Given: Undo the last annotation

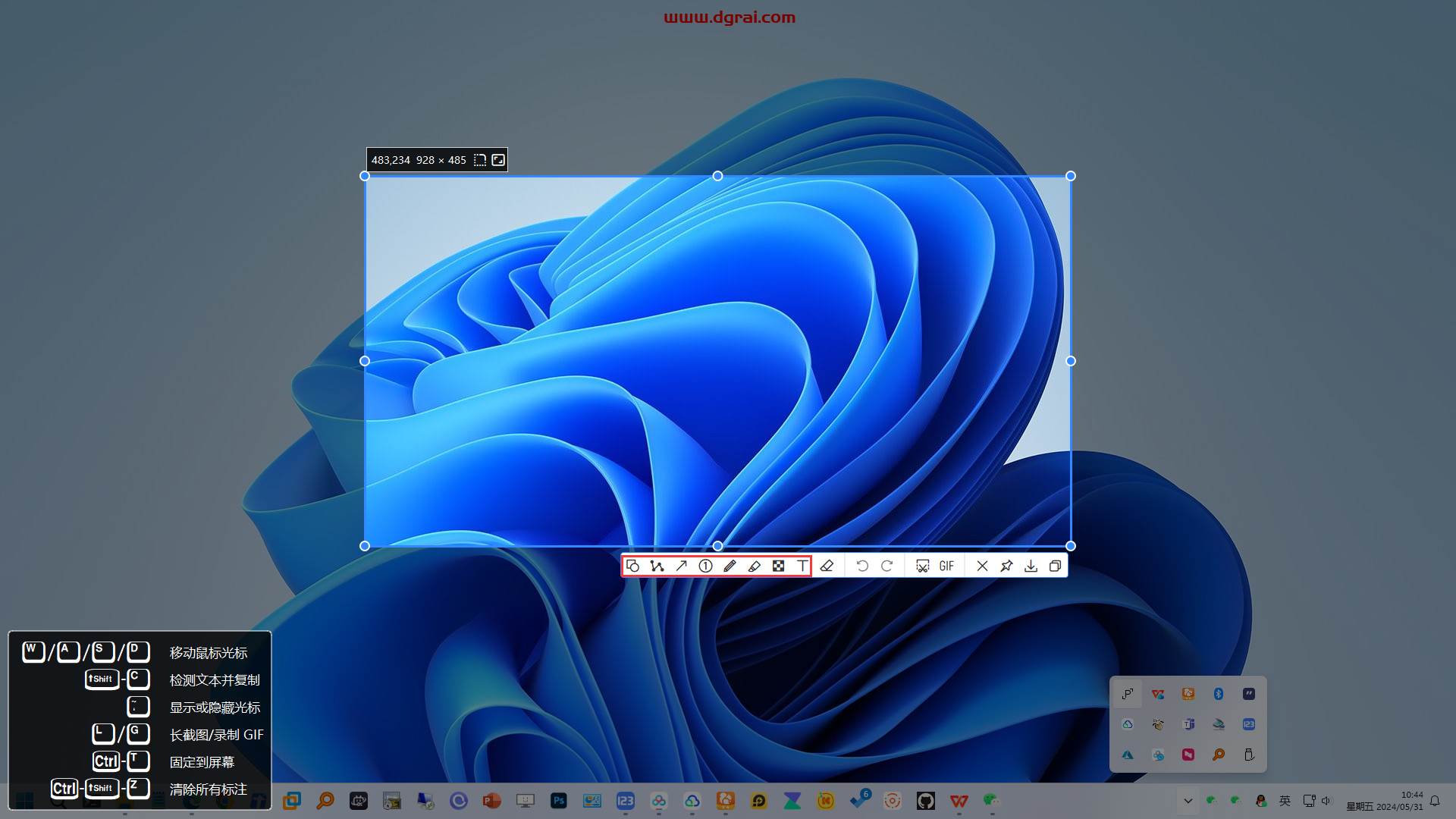Looking at the screenshot, I should pos(862,566).
